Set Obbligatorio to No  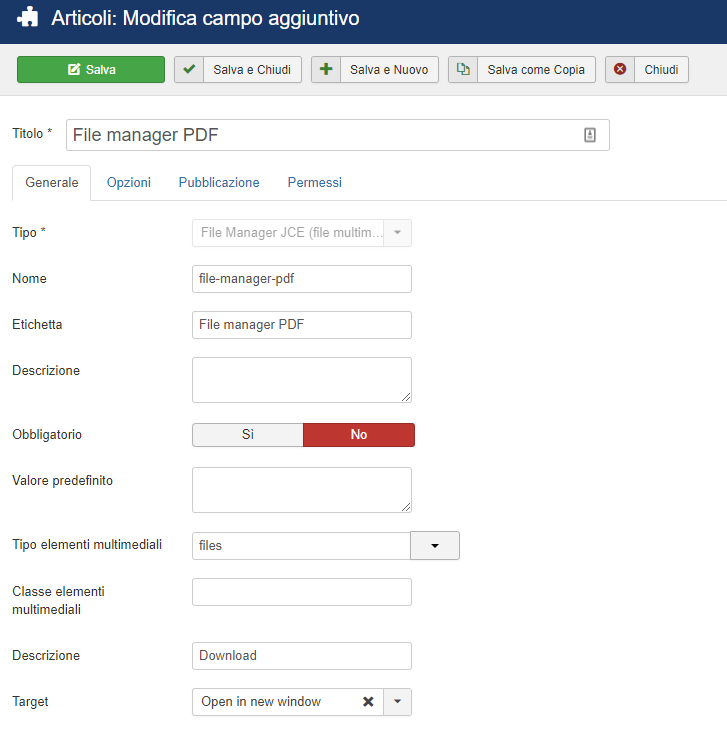pyautogui.click(x=359, y=435)
